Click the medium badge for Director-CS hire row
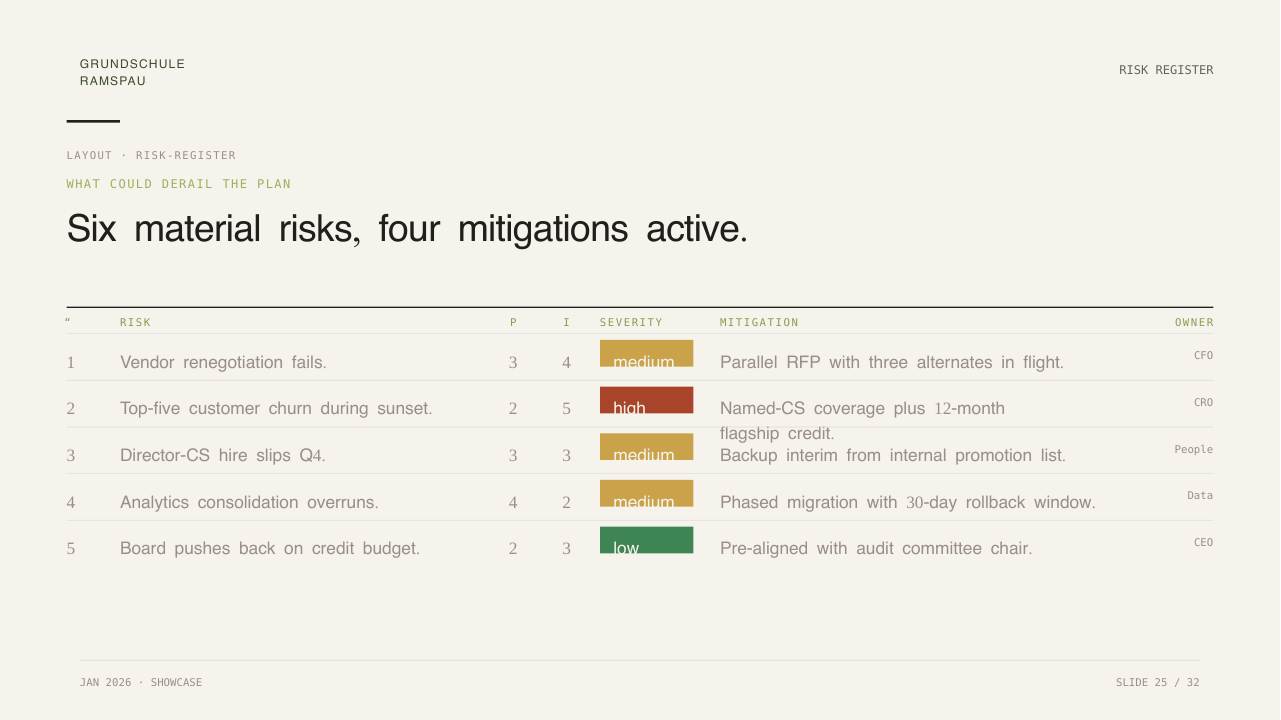 [x=646, y=447]
